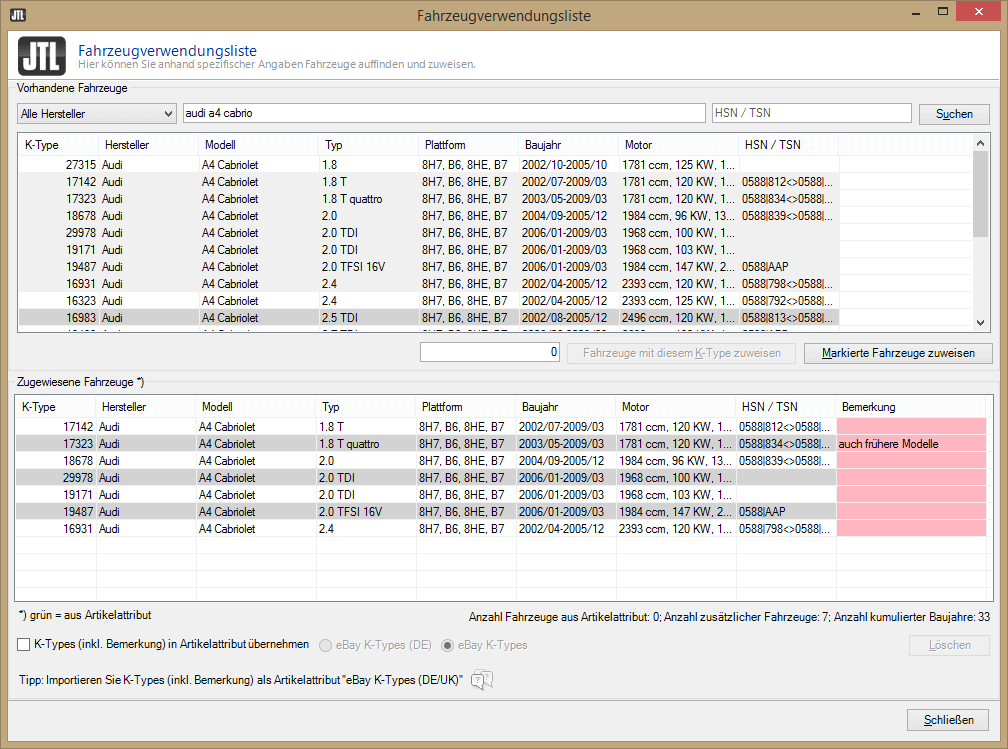
Task: Enable K-Types in Artikelattribut übernehmen checkbox
Action: click(24, 645)
